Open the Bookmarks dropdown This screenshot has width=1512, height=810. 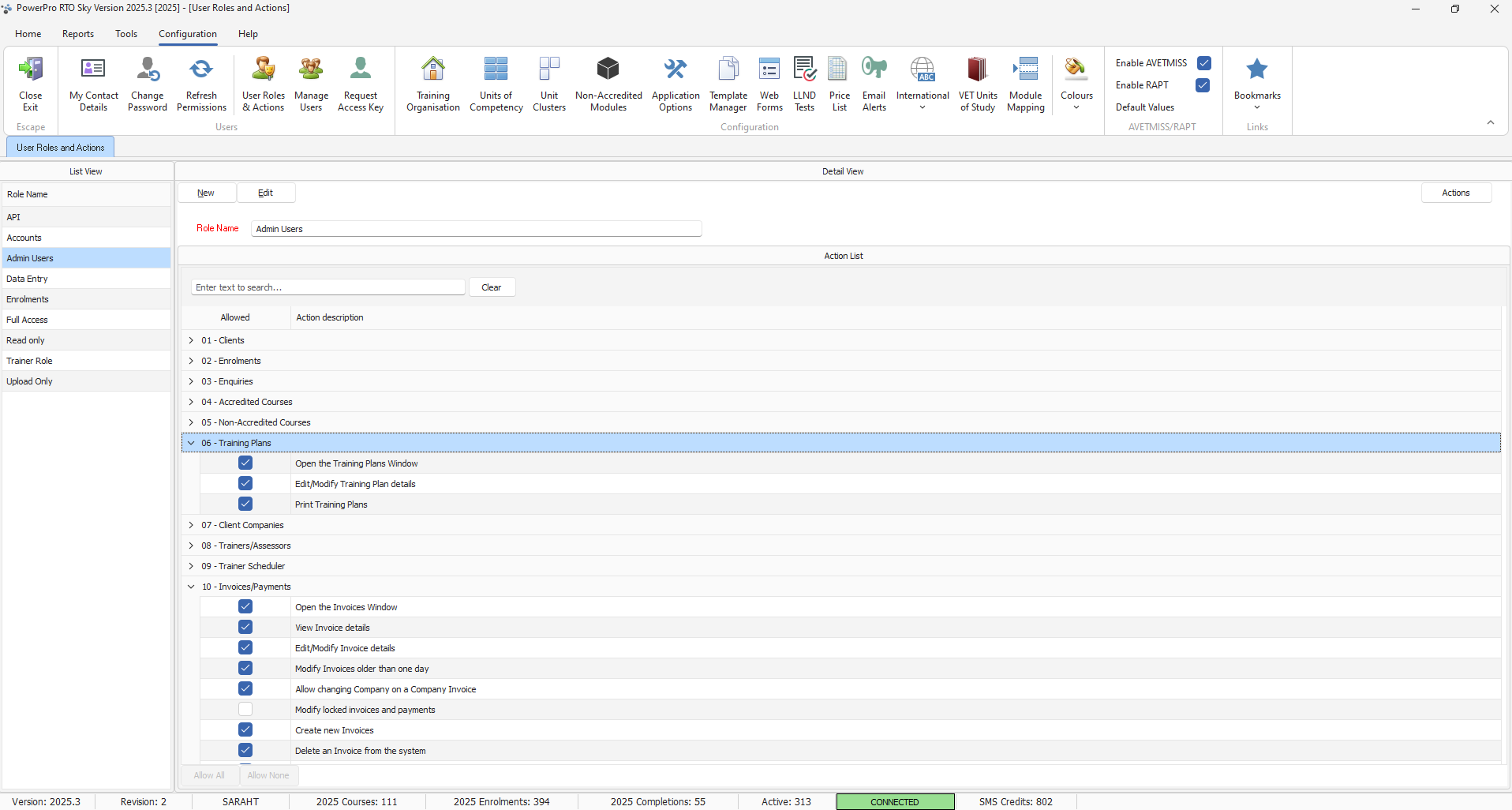click(x=1256, y=84)
